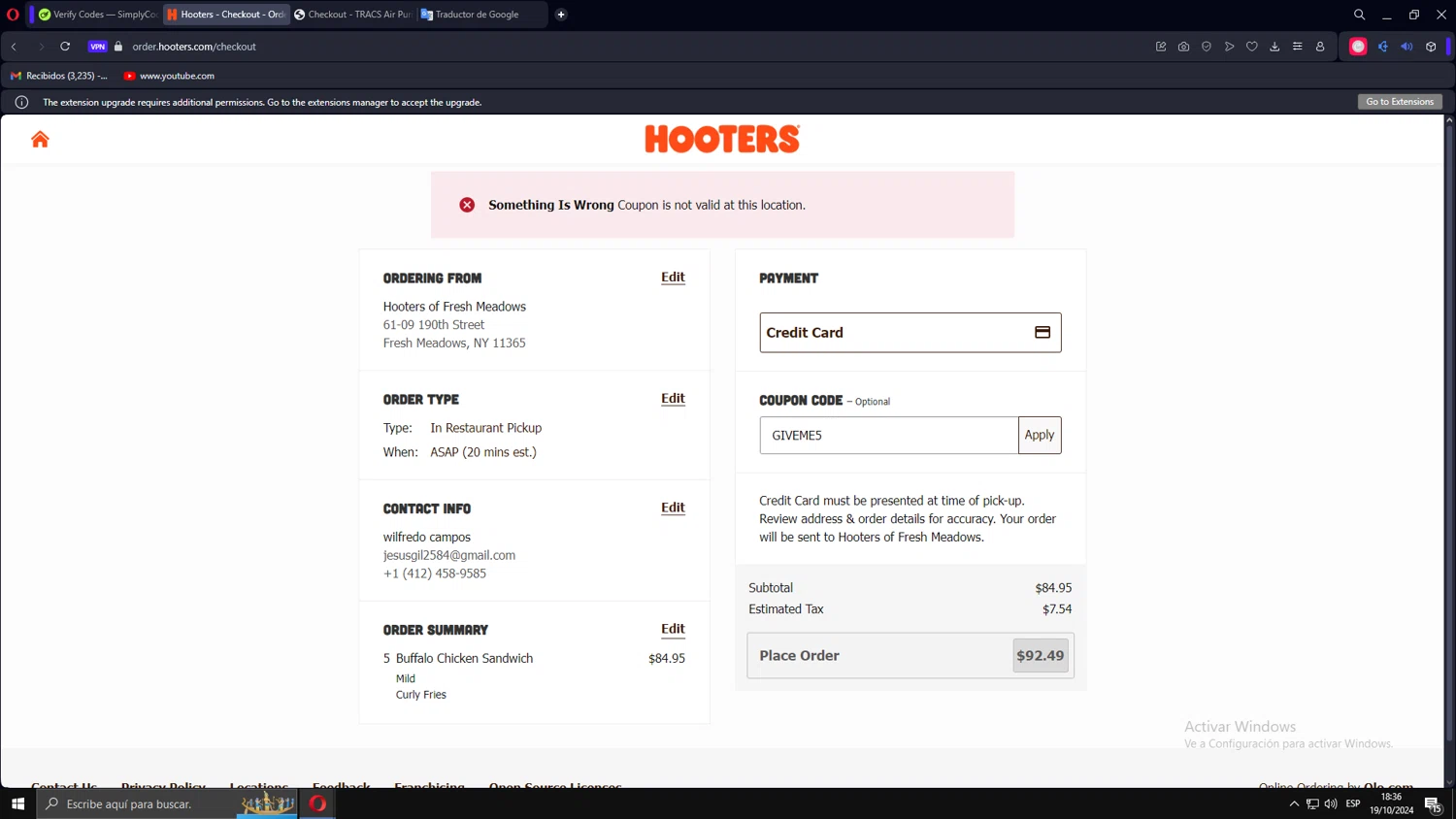Click the pink circular extension icon
Screen dimensions: 1456x819
[x=1358, y=47]
